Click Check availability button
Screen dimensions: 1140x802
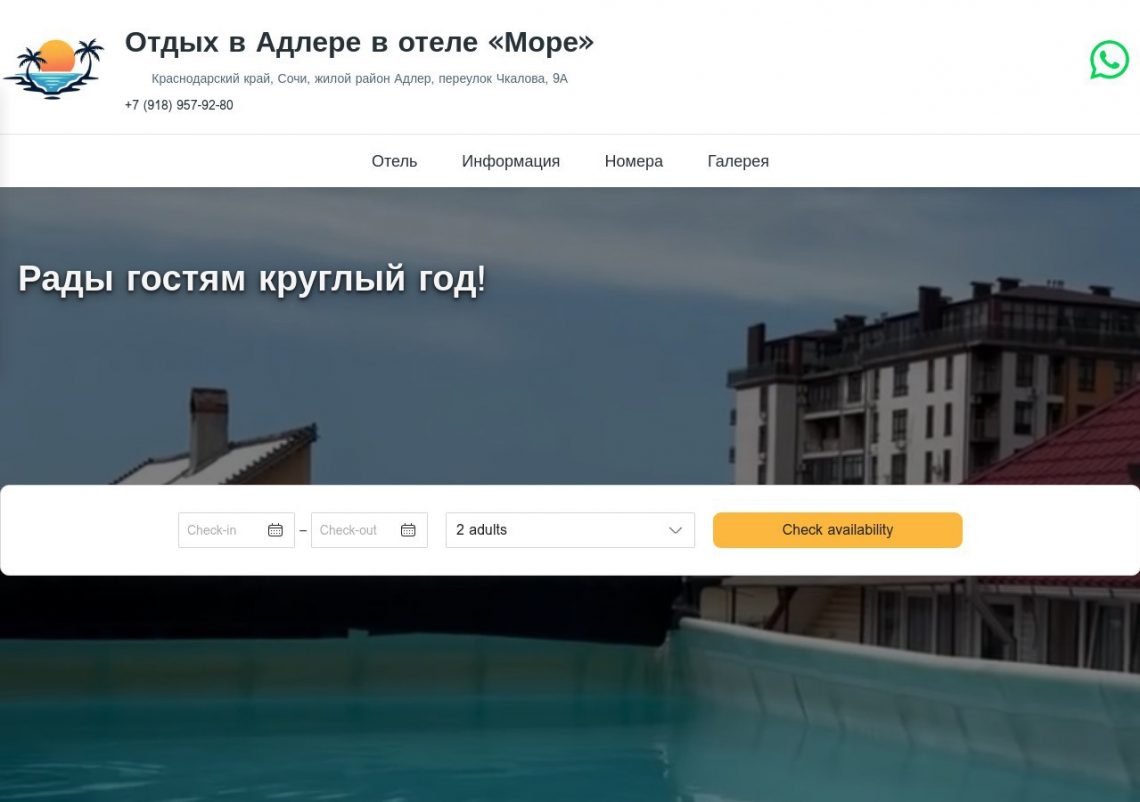coord(838,530)
